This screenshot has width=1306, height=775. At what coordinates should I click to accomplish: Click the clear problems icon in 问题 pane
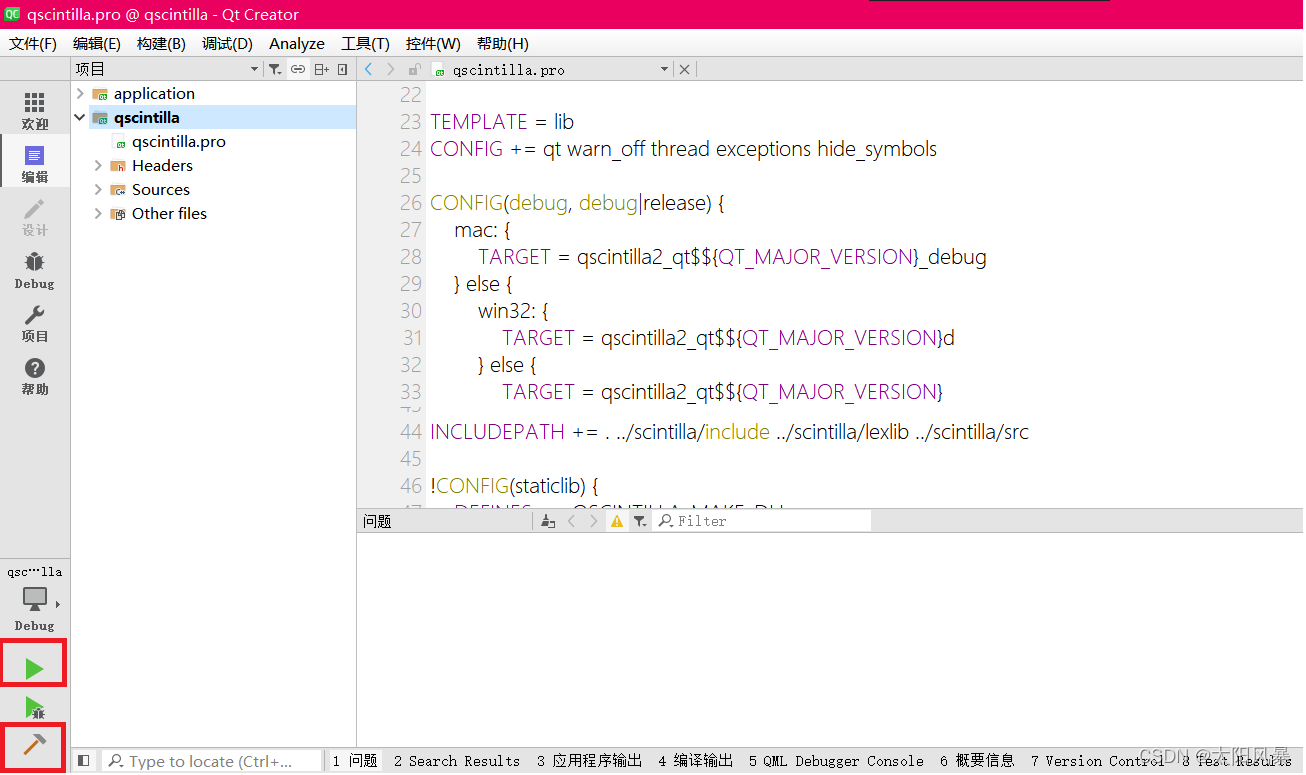(x=548, y=520)
